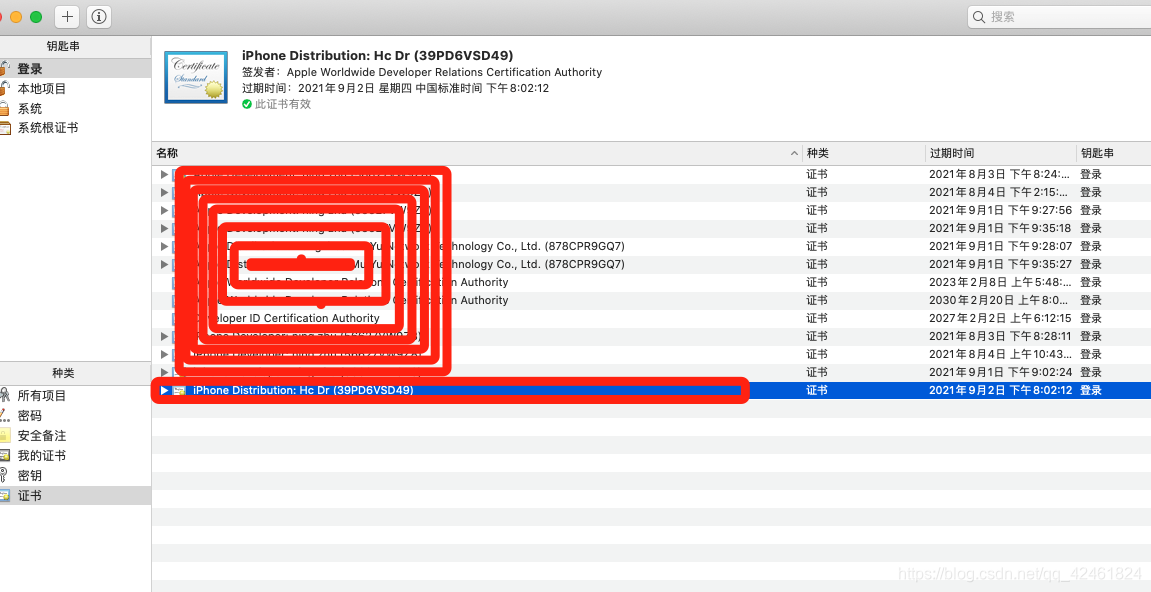Screen dimensions: 1151x592
Task: Click the 此证书有效 status text
Action: (x=283, y=104)
